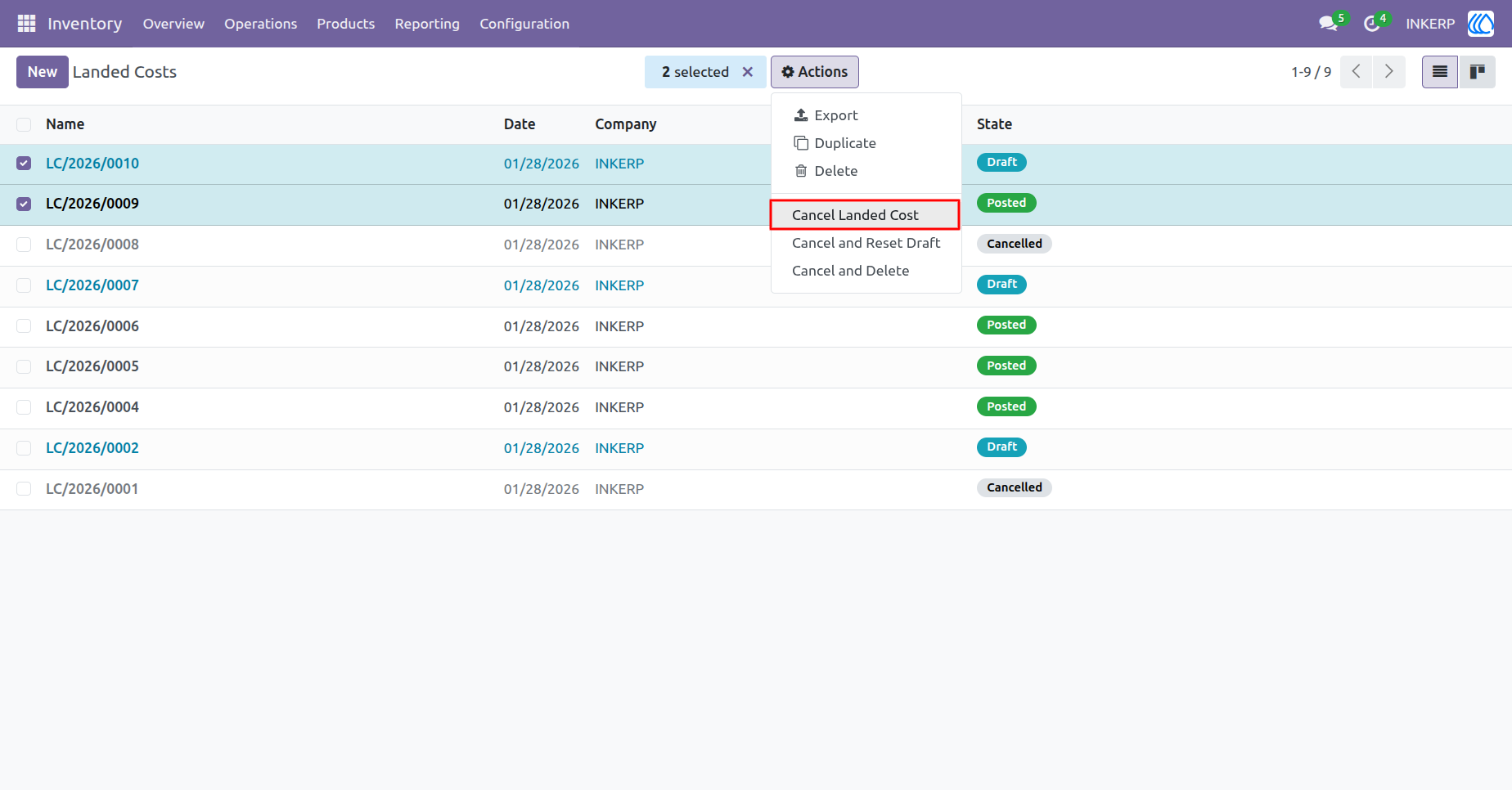Click the INKERP user avatar logo

tap(1481, 24)
